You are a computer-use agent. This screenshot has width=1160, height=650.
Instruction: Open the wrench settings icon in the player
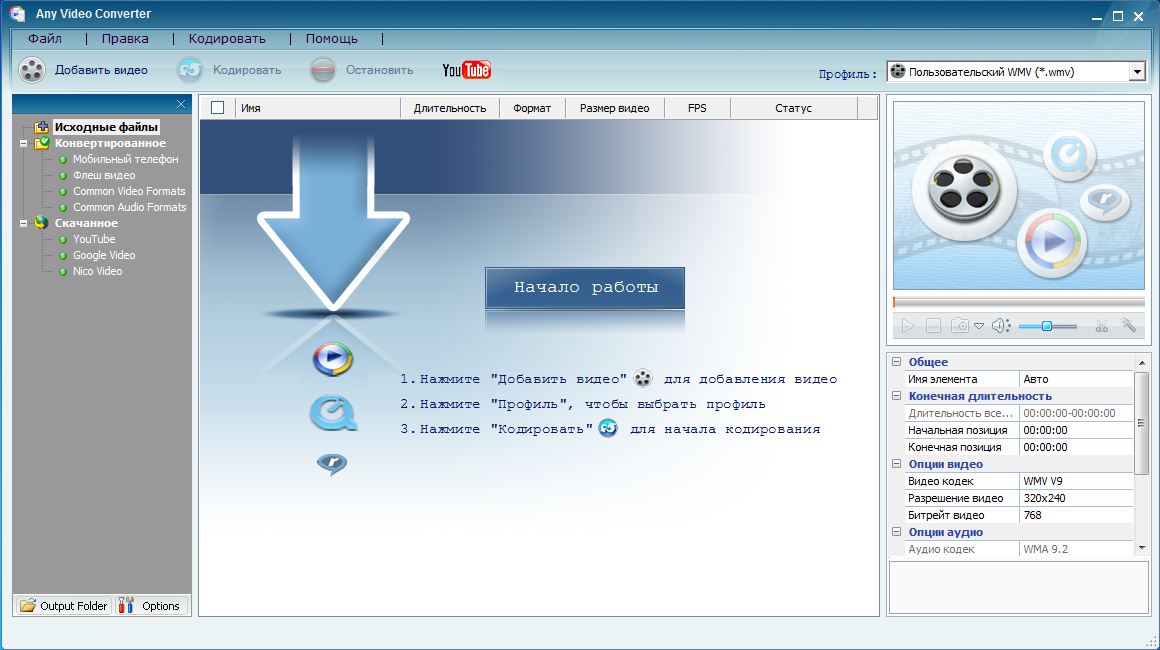point(1129,326)
